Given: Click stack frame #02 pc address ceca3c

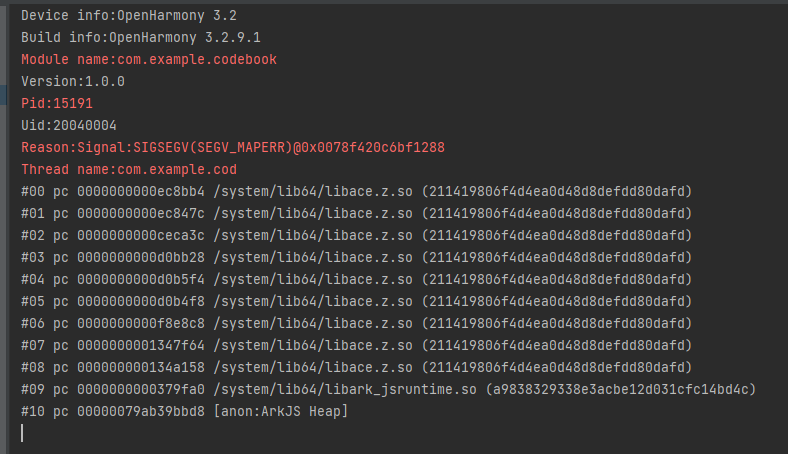Looking at the screenshot, I should (141, 236).
